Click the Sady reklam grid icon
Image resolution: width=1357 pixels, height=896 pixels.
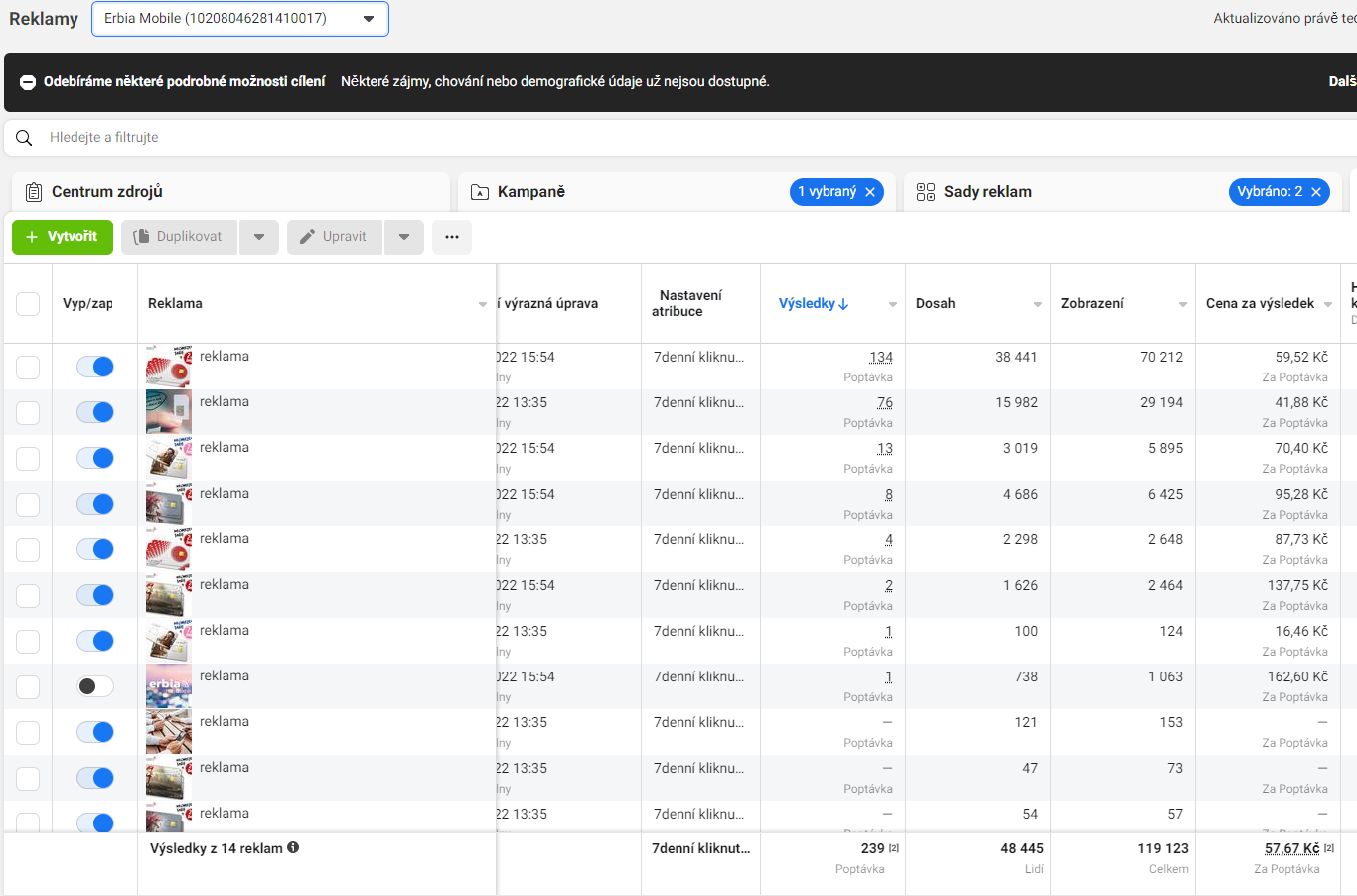tap(926, 192)
